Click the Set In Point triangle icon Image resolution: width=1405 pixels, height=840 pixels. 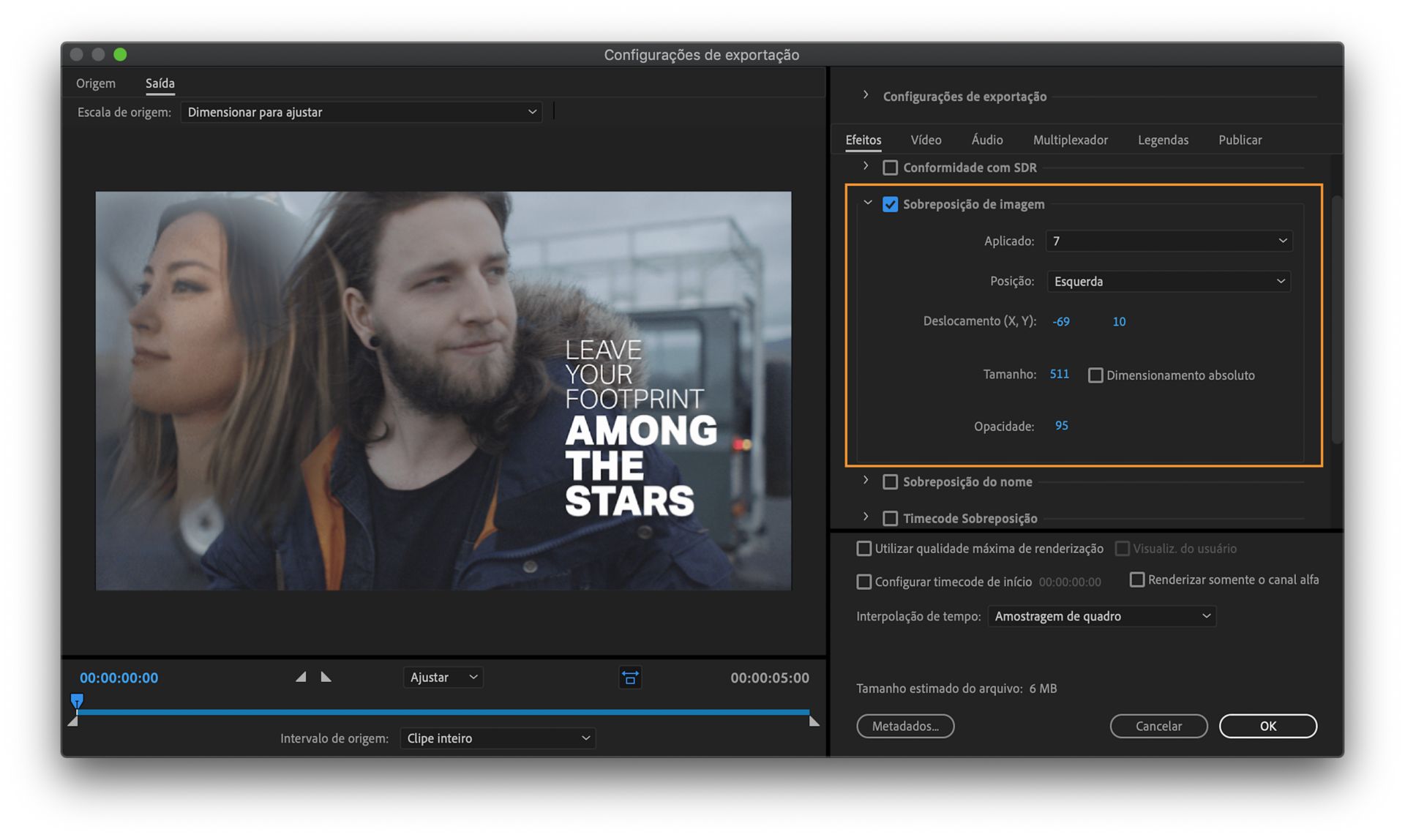pos(301,677)
